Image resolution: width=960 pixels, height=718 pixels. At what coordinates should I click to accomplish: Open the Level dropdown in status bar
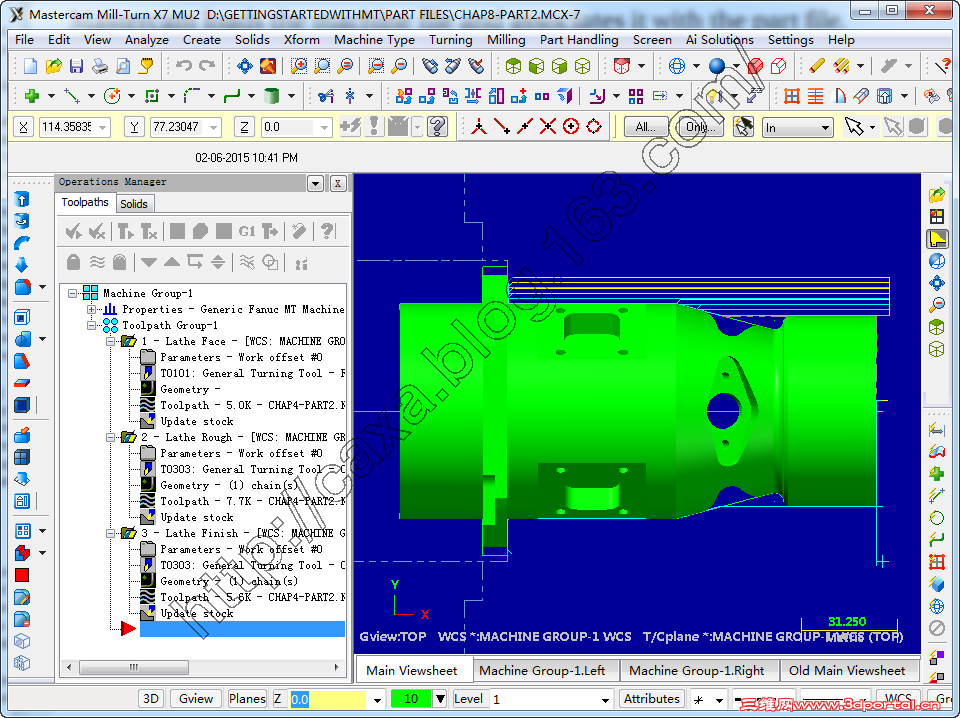[x=605, y=700]
